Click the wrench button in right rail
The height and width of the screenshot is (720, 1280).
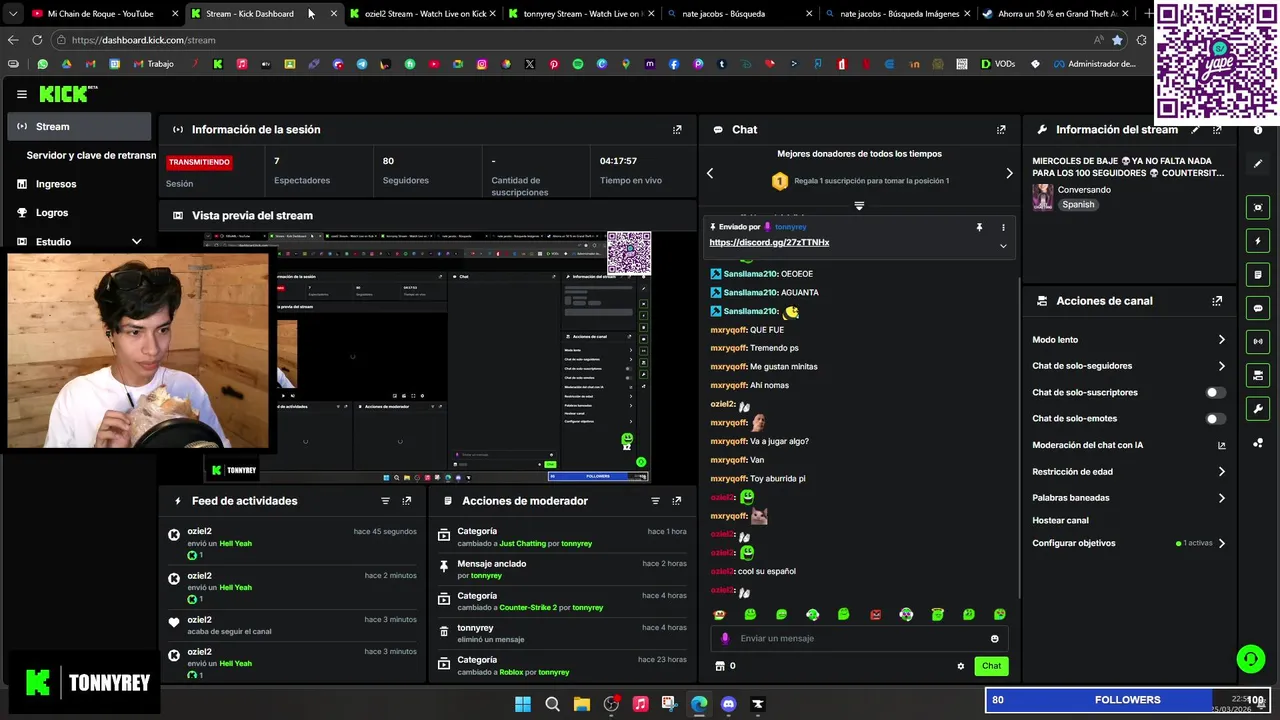(x=1258, y=408)
